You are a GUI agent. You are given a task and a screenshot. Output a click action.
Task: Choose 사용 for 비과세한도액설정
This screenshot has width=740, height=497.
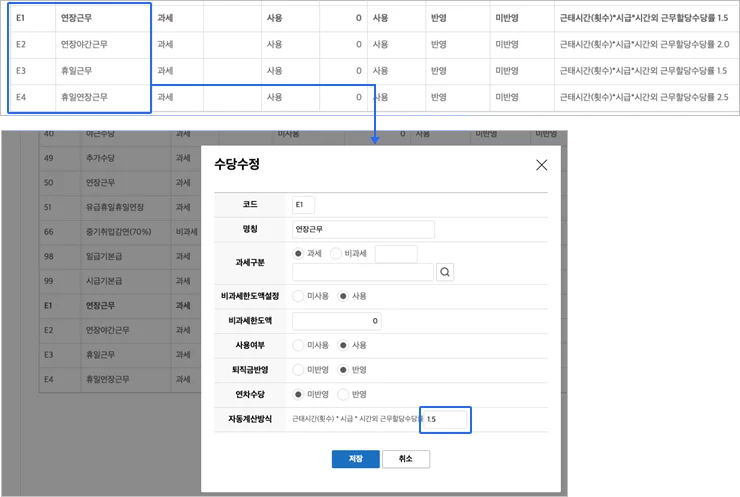point(343,296)
